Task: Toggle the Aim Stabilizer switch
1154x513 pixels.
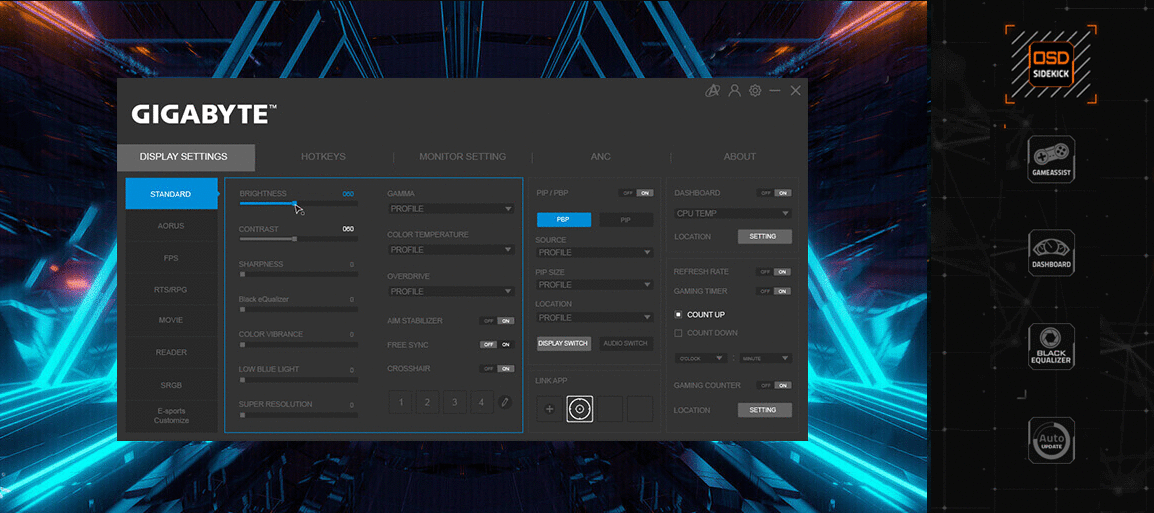Action: click(497, 321)
